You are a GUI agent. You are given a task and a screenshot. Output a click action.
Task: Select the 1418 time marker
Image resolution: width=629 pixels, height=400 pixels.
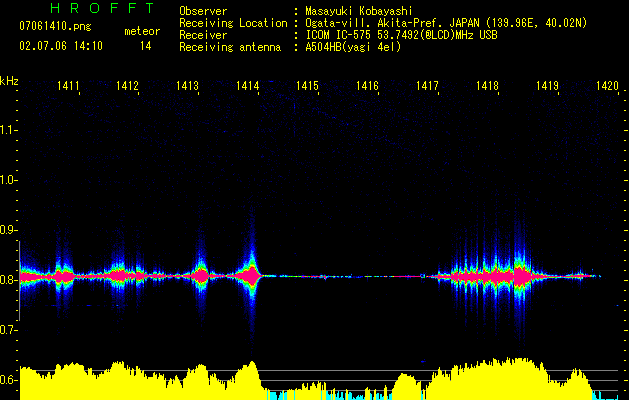[487, 87]
